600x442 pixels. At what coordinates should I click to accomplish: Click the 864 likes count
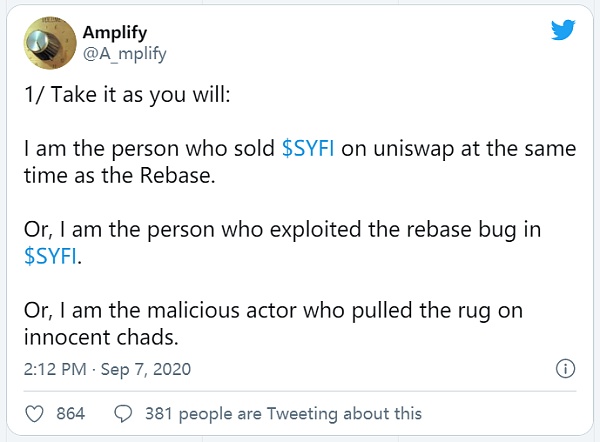tap(70, 413)
